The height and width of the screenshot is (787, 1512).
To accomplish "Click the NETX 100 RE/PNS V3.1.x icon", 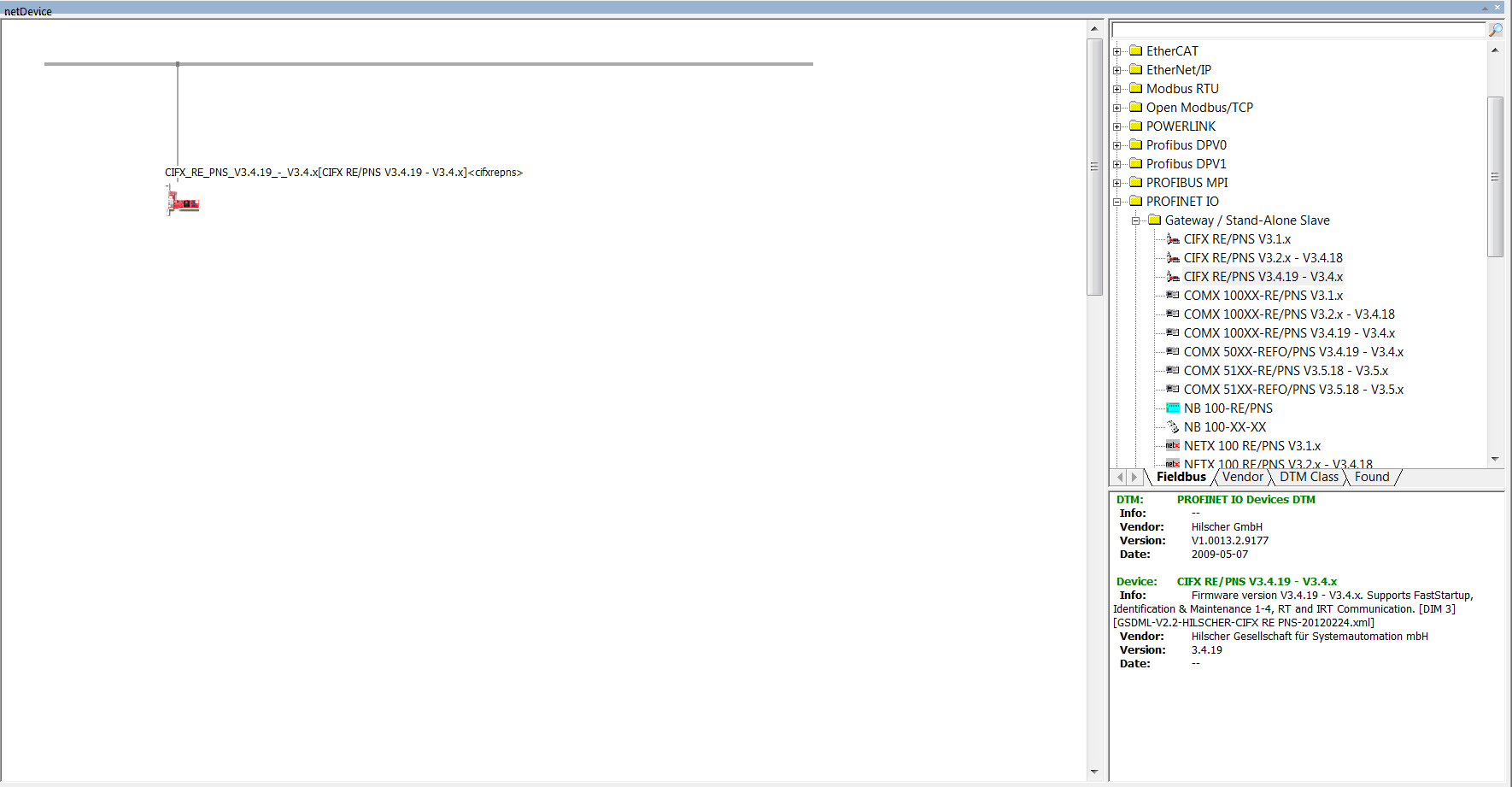I will [x=1173, y=445].
